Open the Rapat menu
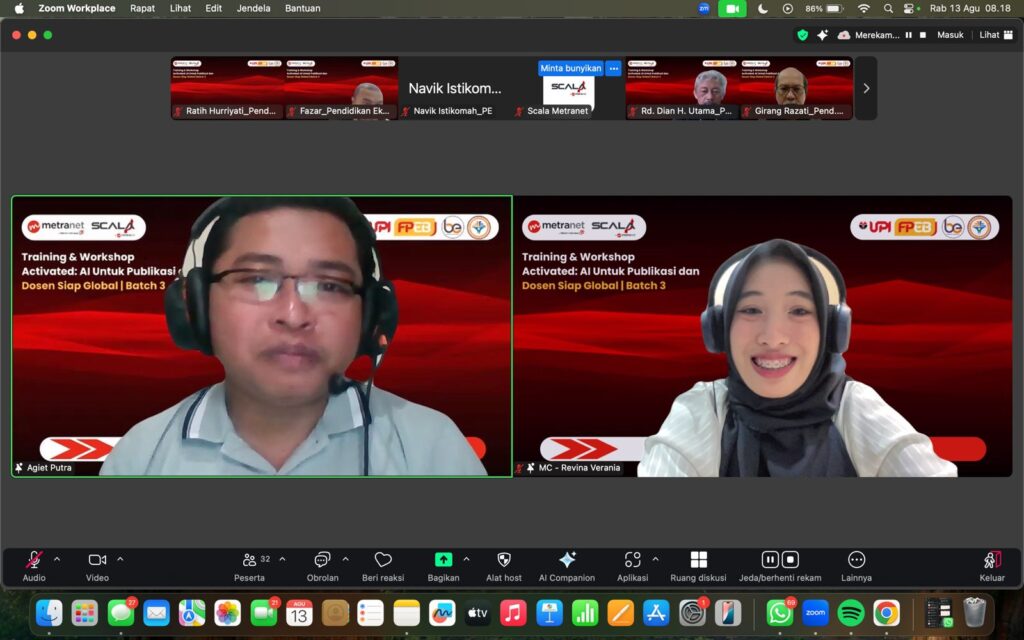 (x=142, y=8)
